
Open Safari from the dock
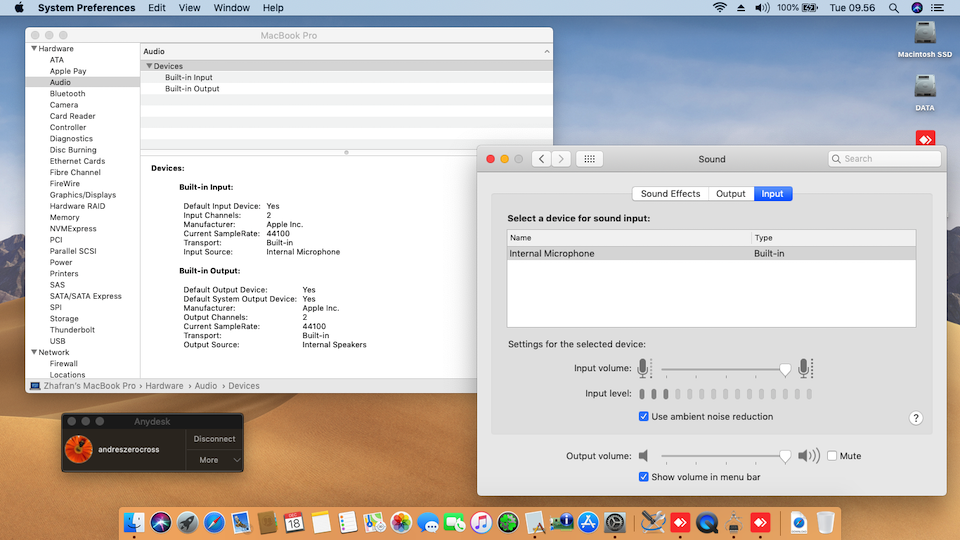214,522
